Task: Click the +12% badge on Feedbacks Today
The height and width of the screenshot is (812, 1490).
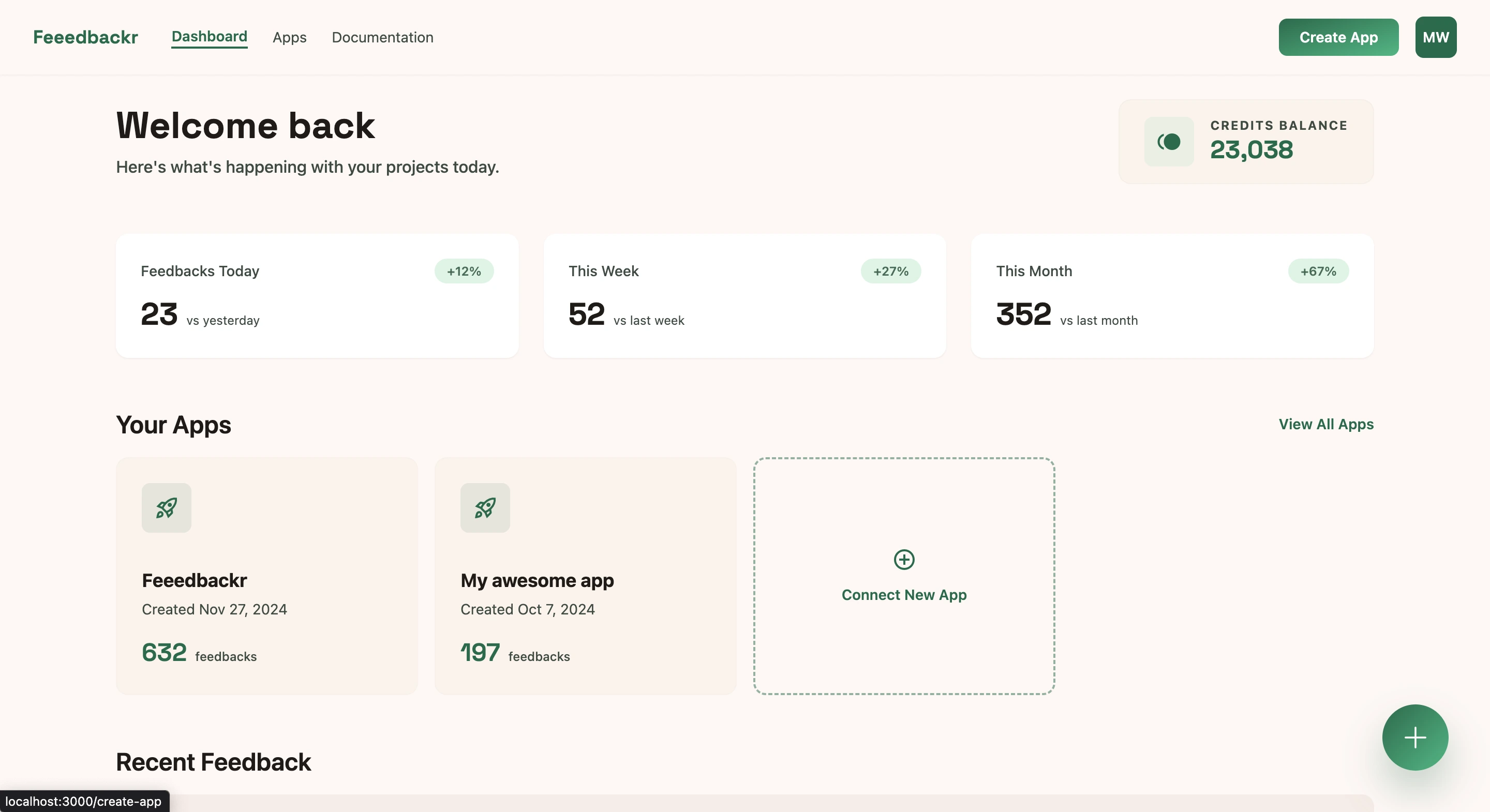Action: click(464, 271)
